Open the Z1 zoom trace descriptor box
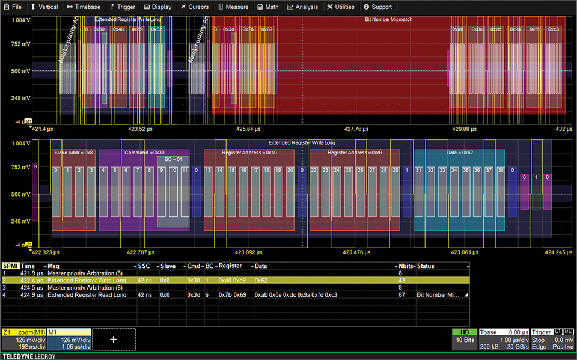 click(x=24, y=339)
